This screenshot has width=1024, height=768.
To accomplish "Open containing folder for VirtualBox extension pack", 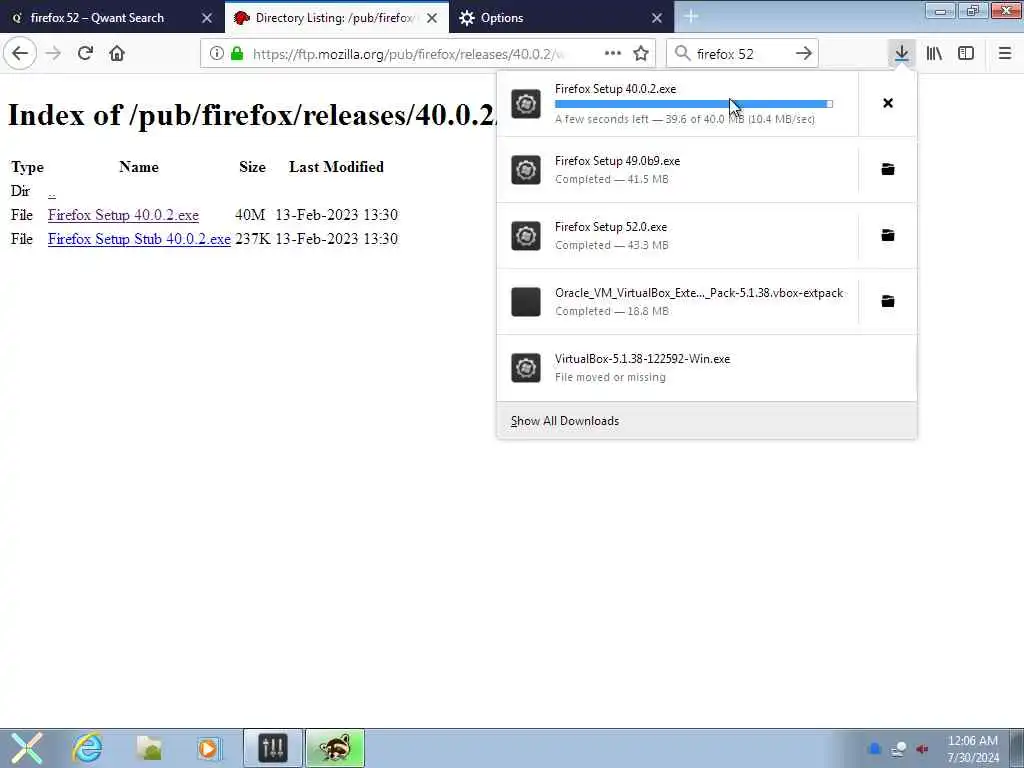I will click(888, 301).
